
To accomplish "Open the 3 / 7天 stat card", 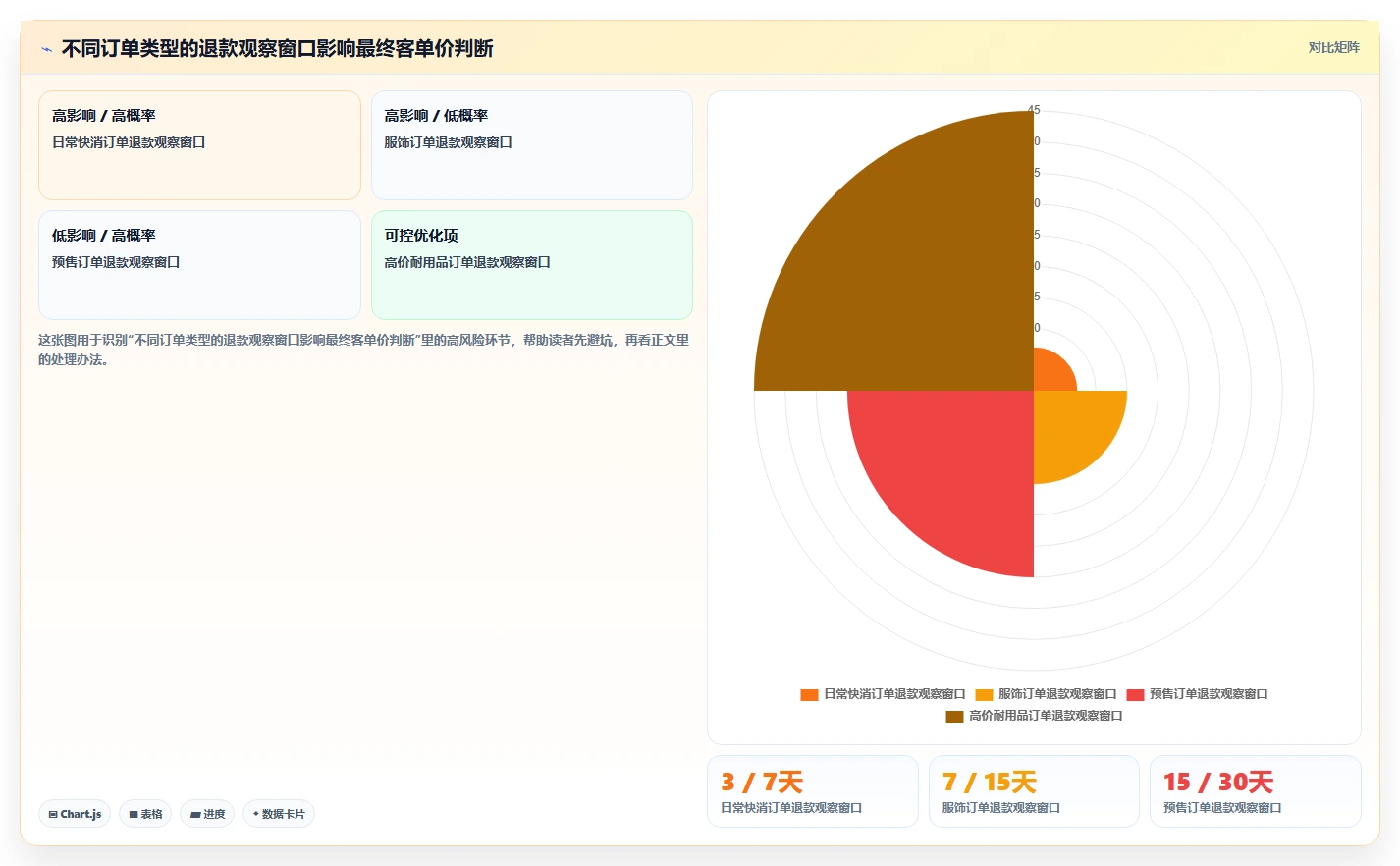I will coord(813,791).
